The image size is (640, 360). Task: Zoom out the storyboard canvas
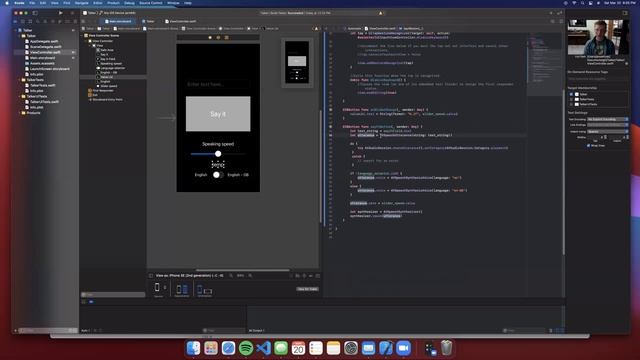231,276
